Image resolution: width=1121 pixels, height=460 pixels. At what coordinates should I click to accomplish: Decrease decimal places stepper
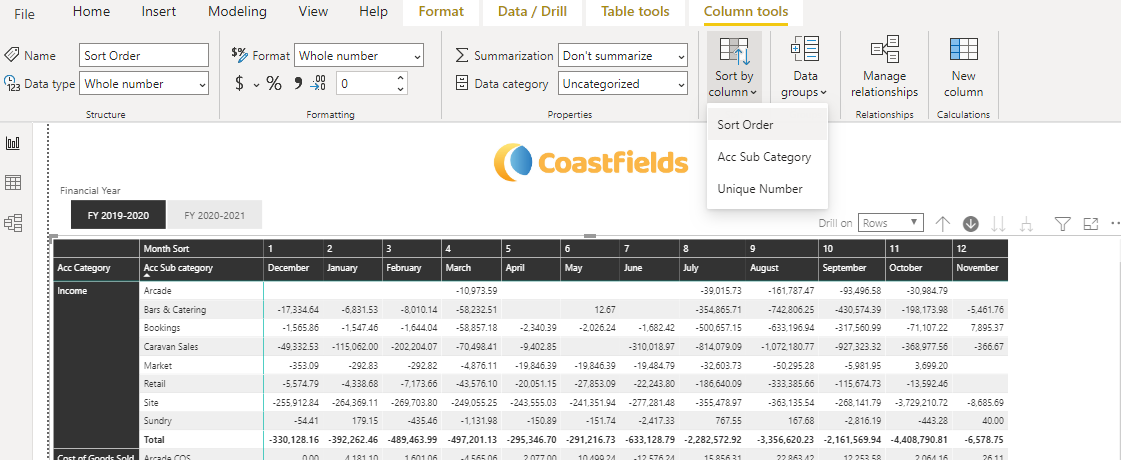point(400,89)
